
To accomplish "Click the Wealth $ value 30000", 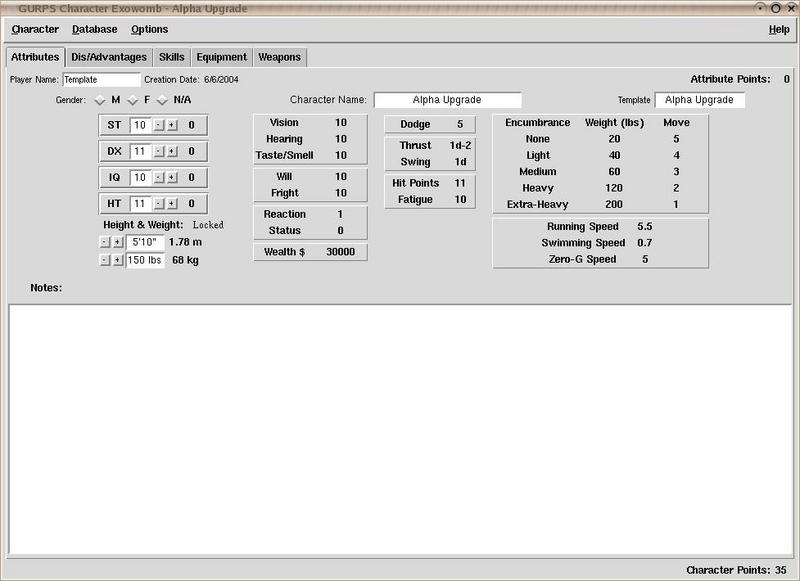I will pyautogui.click(x=340, y=252).
